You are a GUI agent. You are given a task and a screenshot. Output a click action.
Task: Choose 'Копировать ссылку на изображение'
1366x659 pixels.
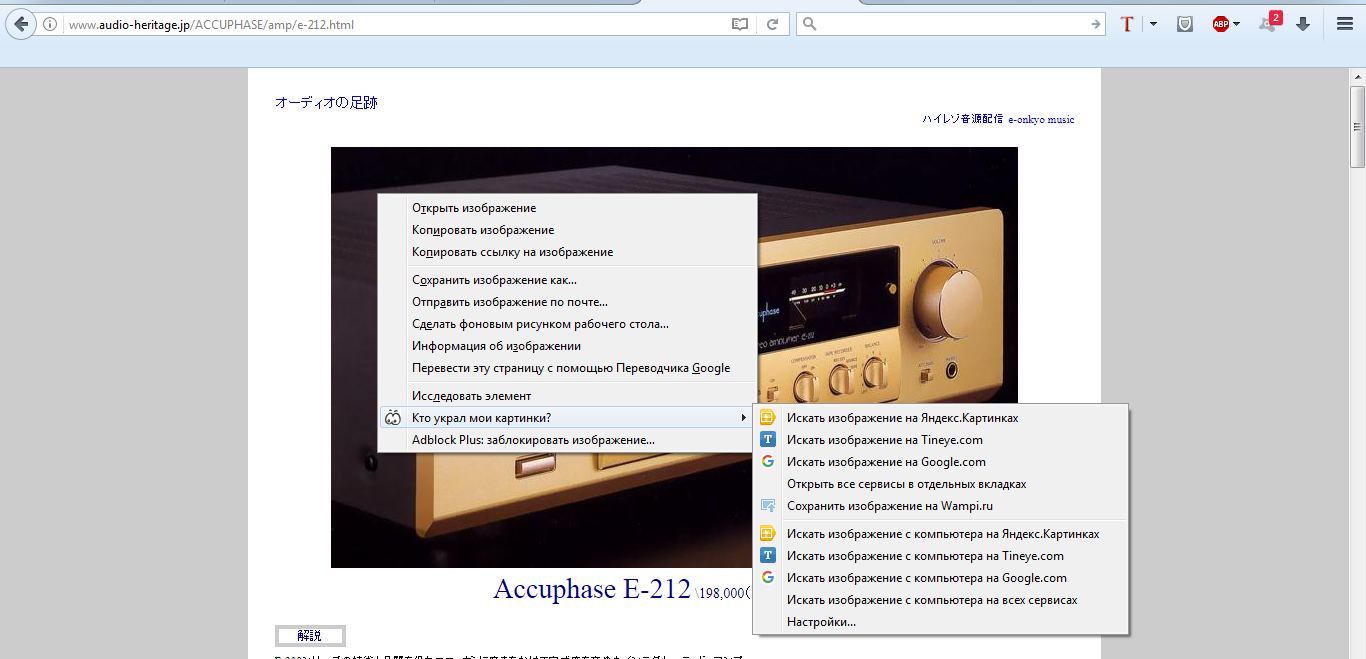coord(568,252)
